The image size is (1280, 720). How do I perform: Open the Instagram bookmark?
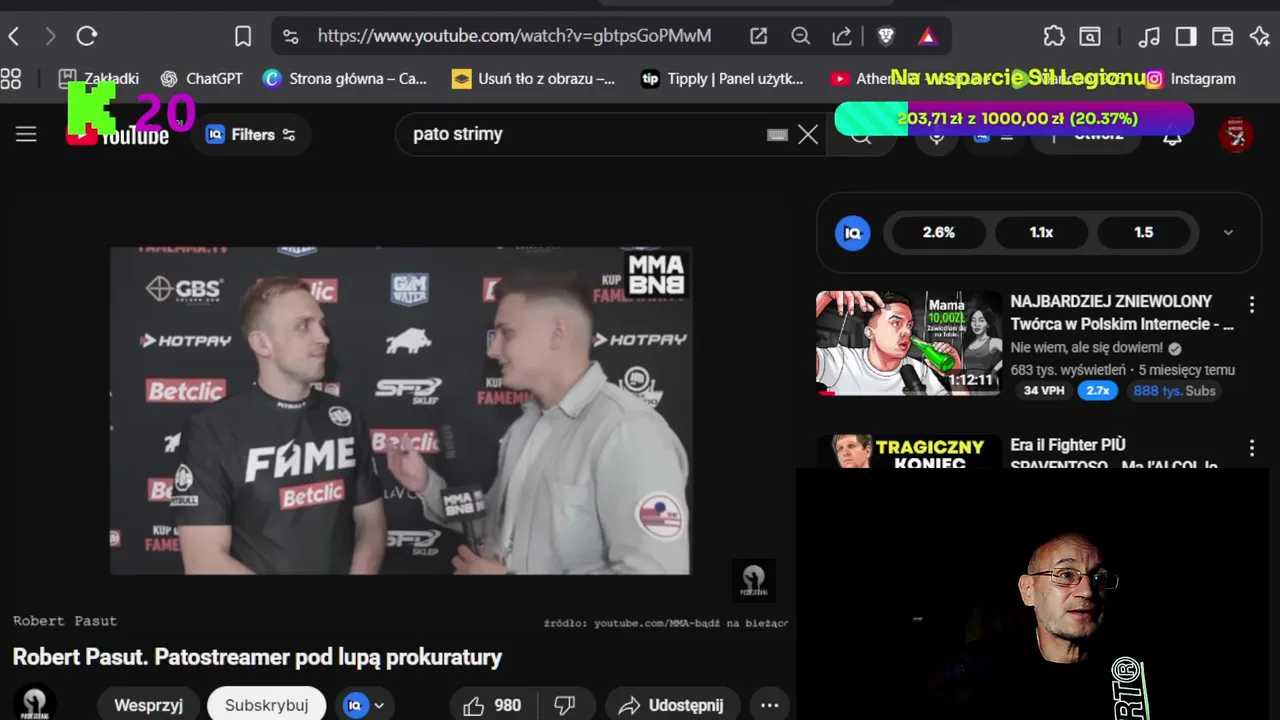1191,78
